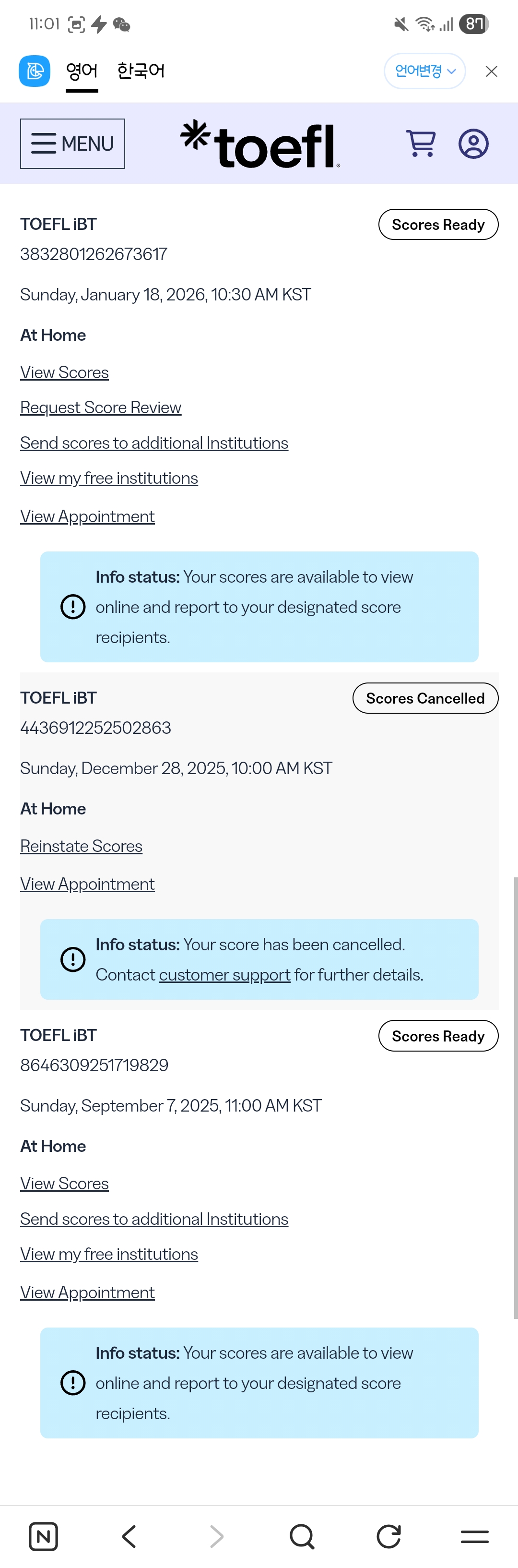Open View Scores for the September 7 test
Viewport: 518px width, 1568px height.
[x=64, y=1183]
